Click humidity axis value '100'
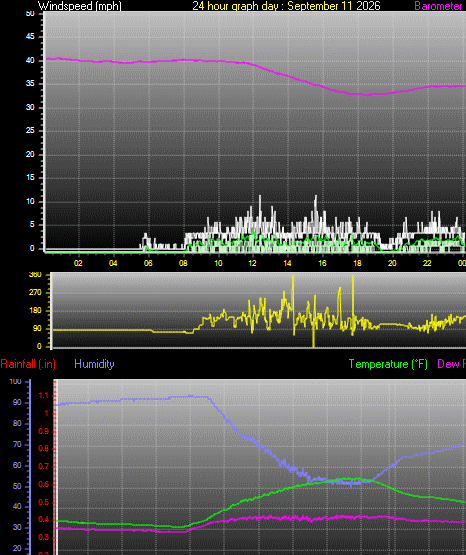This screenshot has height=555, width=466. pos(15,382)
